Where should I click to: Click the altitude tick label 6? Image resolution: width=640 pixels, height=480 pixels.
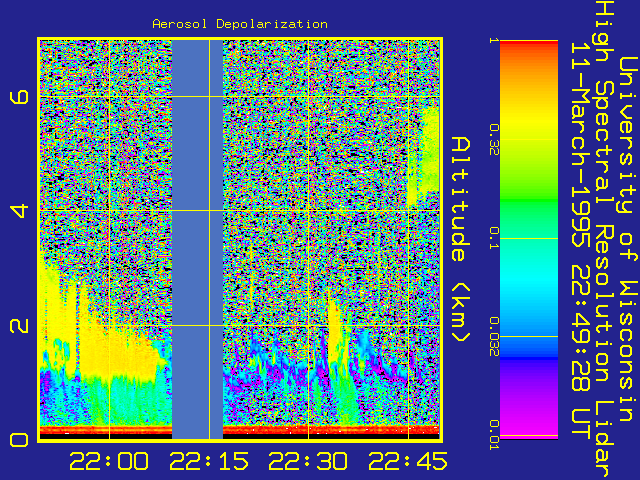point(20,97)
